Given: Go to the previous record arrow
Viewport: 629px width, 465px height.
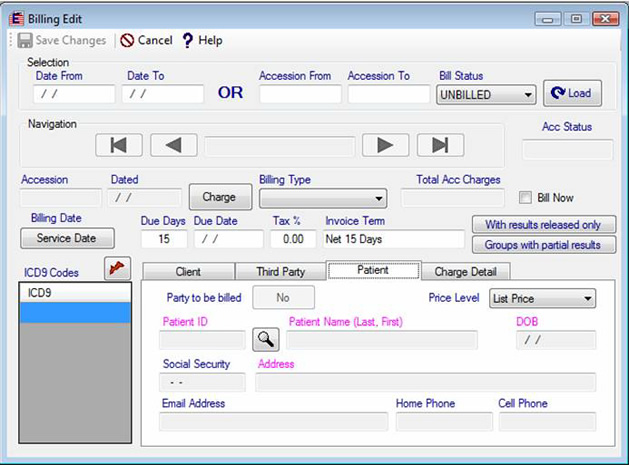Looking at the screenshot, I should click(173, 145).
